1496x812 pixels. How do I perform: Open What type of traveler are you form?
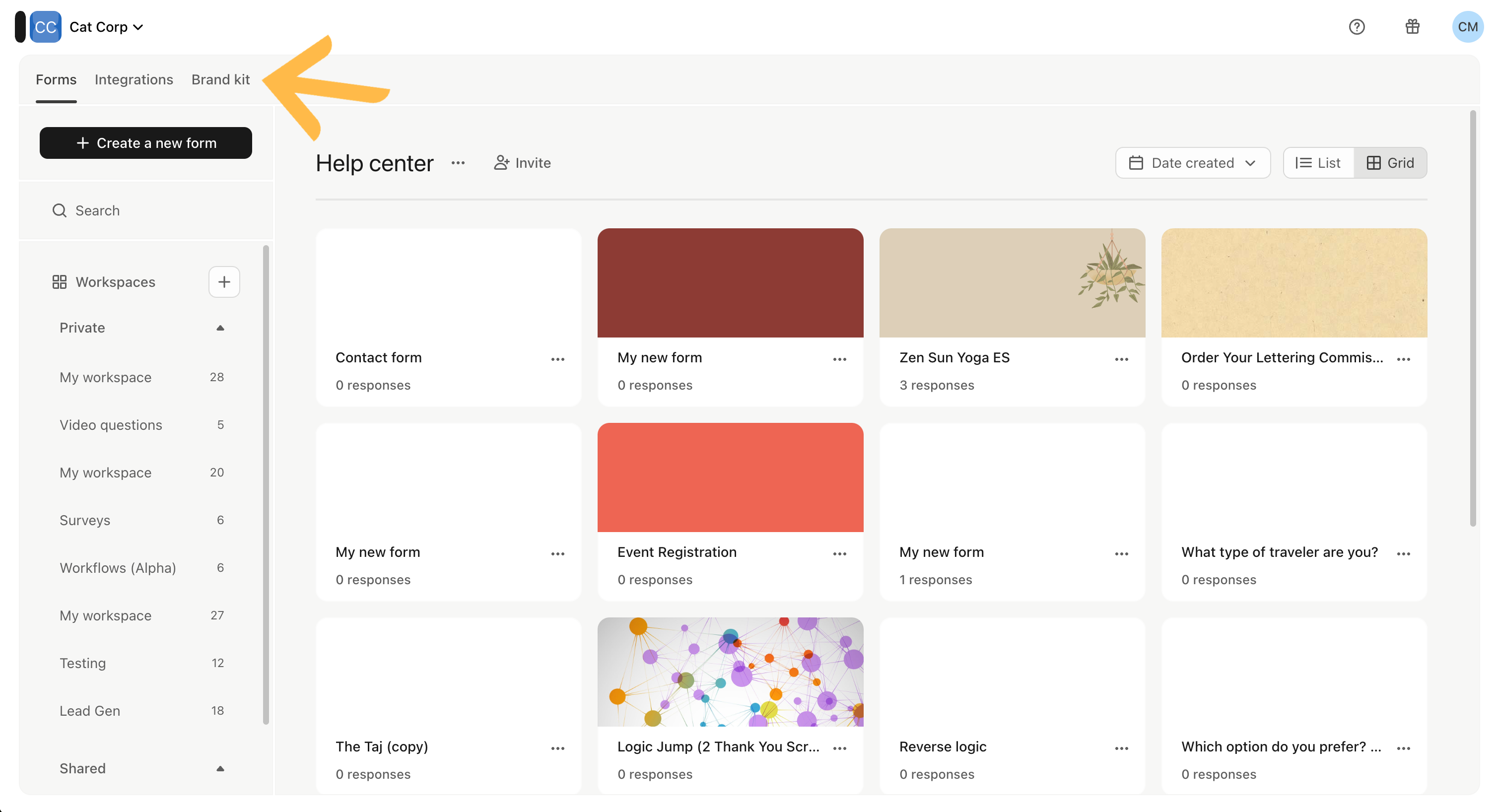click(1280, 552)
